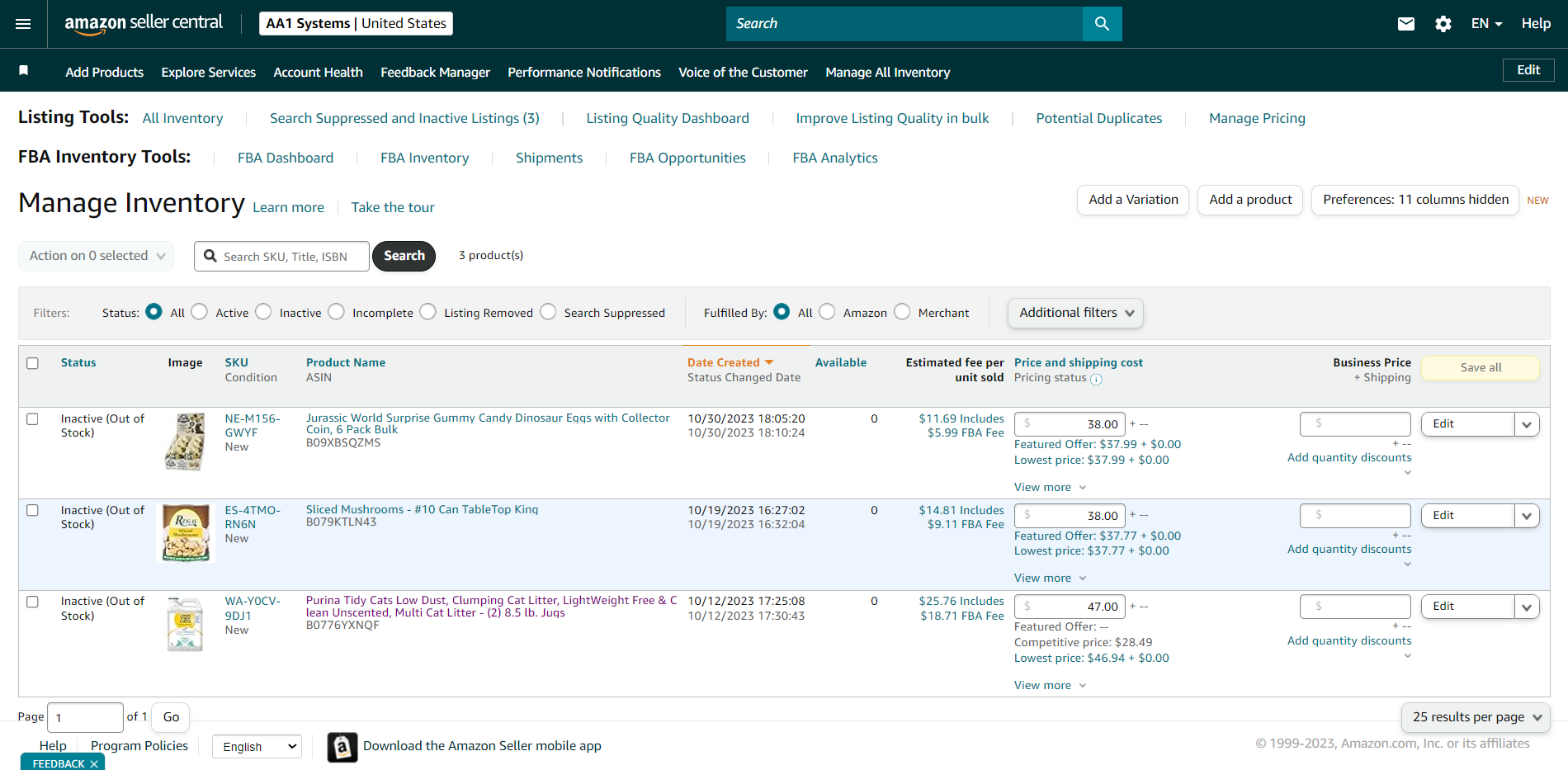Select Fulfilled By Merchant radio button
Image resolution: width=1568 pixels, height=770 pixels.
902,312
